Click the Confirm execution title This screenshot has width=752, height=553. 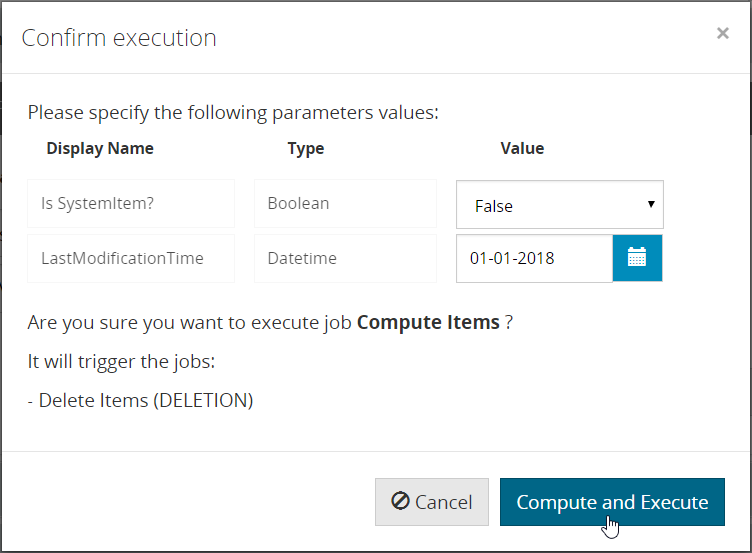119,38
